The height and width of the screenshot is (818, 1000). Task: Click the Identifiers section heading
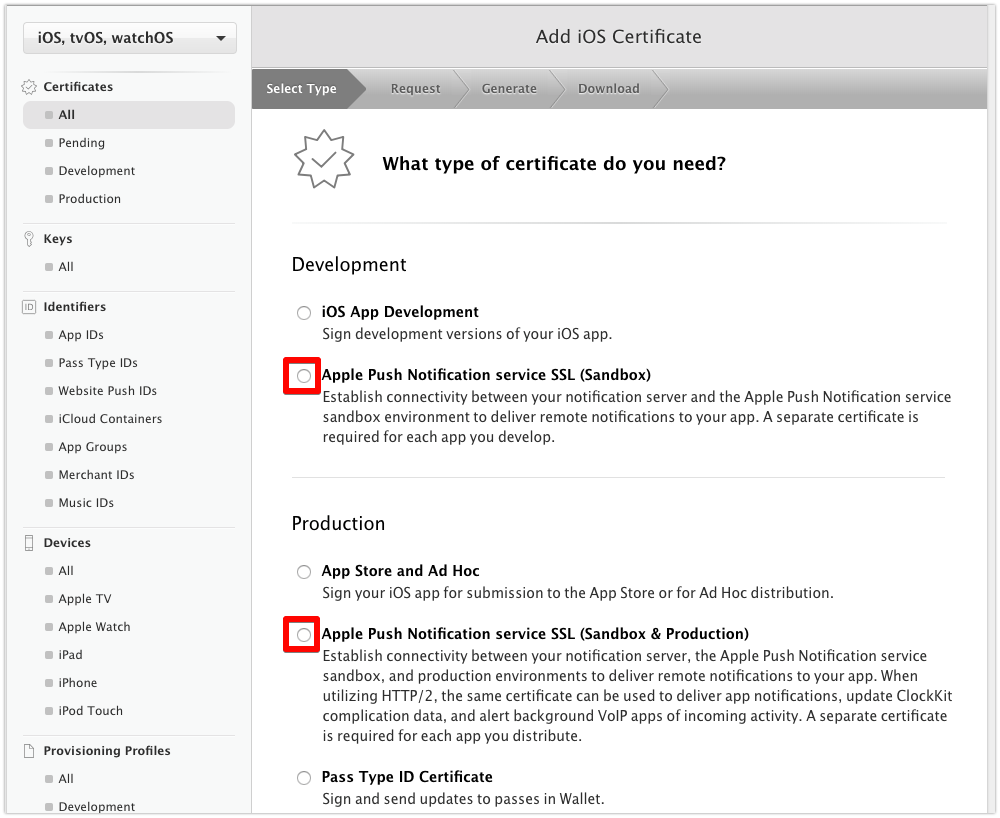pos(75,307)
